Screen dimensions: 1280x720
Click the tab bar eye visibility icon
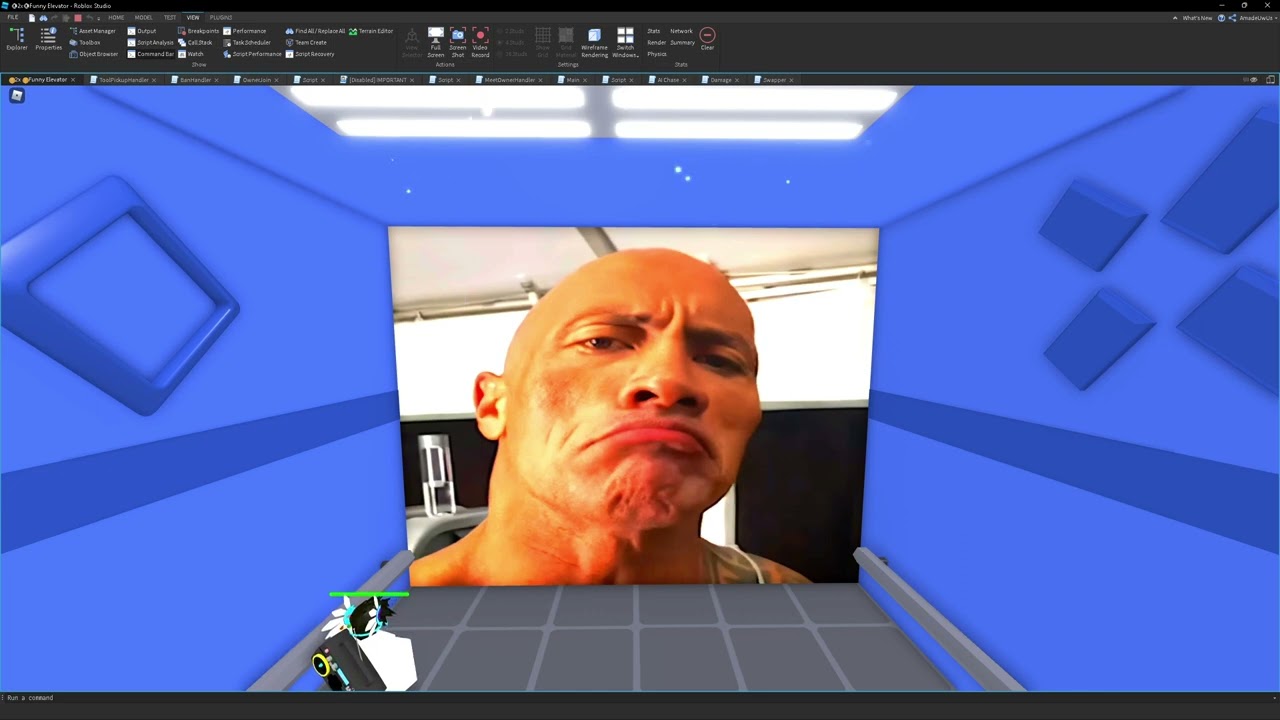click(x=1254, y=80)
